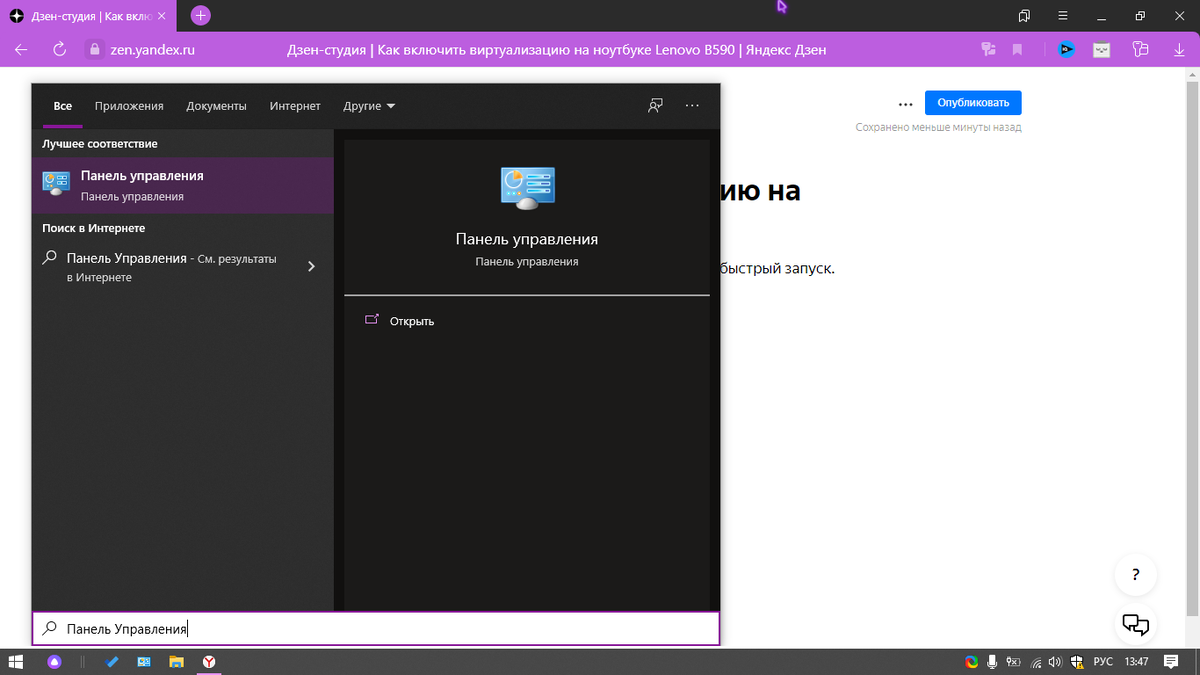Viewport: 1200px width, 675px height.
Task: Click the magnifier icon in the search box
Action: point(49,629)
